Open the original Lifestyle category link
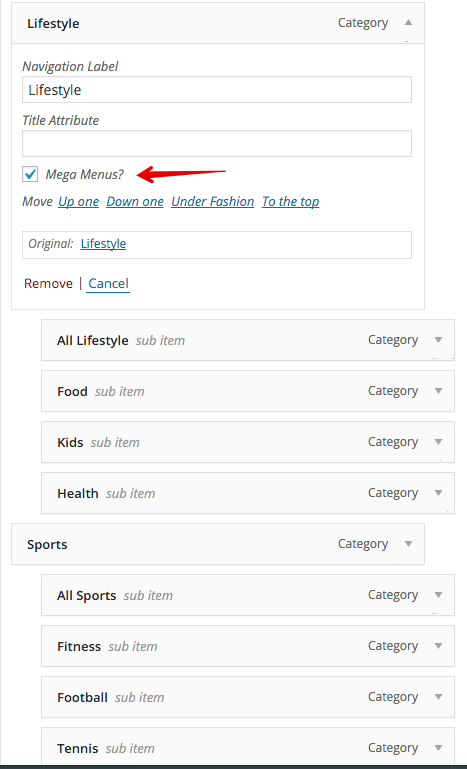467x769 pixels. 104,244
